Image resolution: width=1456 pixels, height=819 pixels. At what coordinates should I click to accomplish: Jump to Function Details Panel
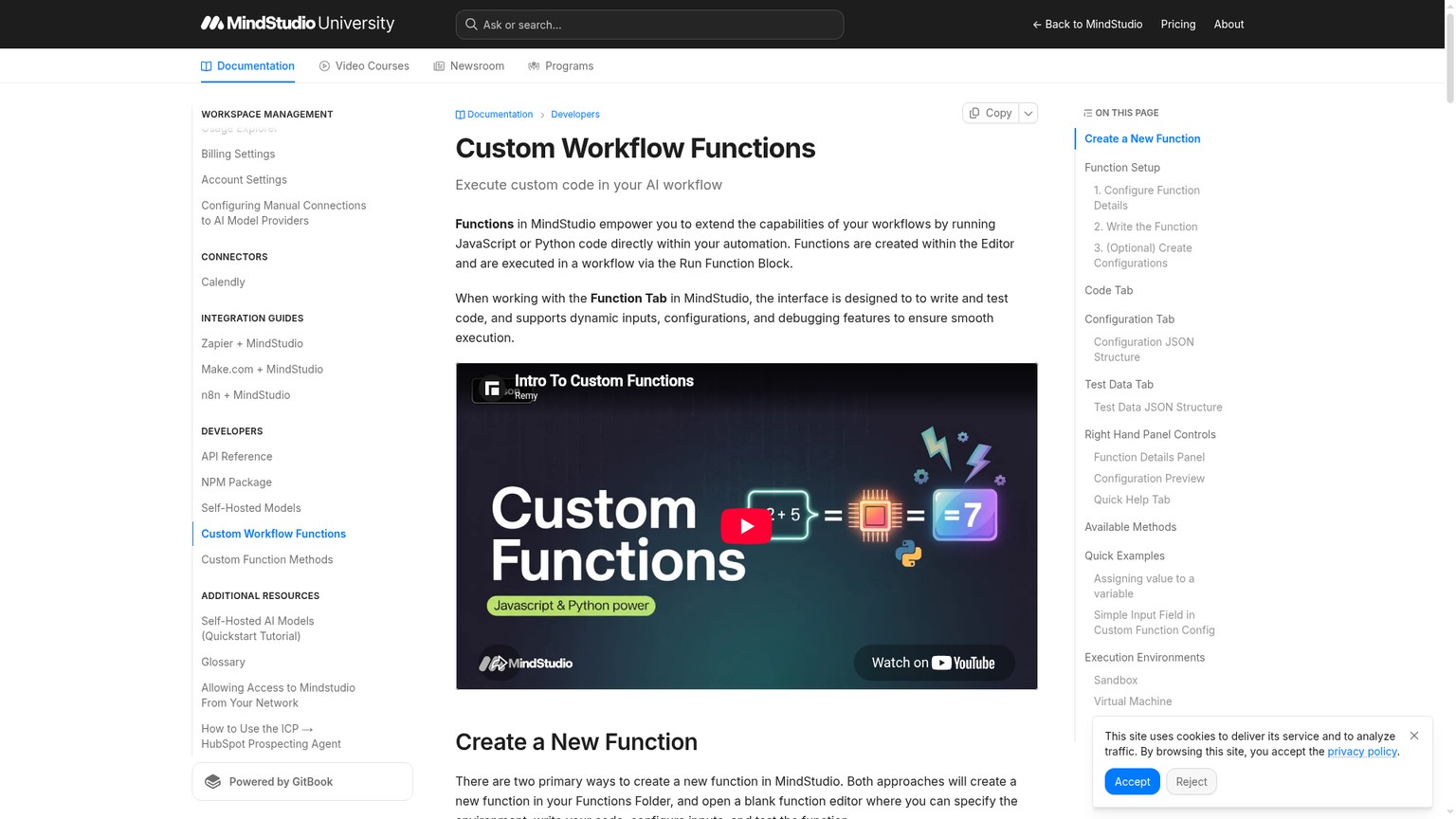(1149, 458)
